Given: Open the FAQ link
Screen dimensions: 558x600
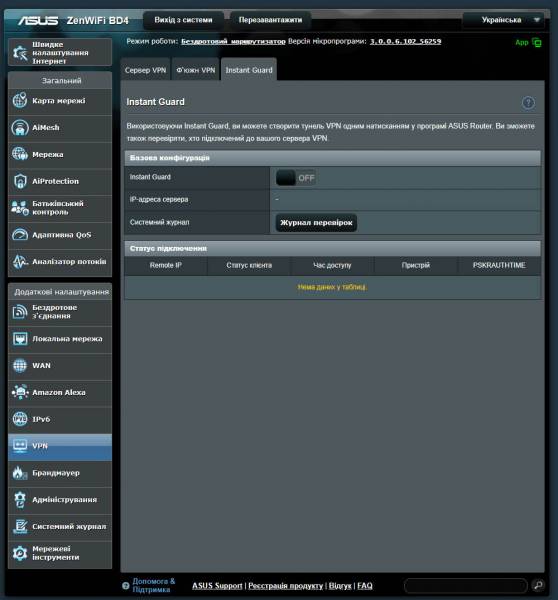Looking at the screenshot, I should (365, 585).
